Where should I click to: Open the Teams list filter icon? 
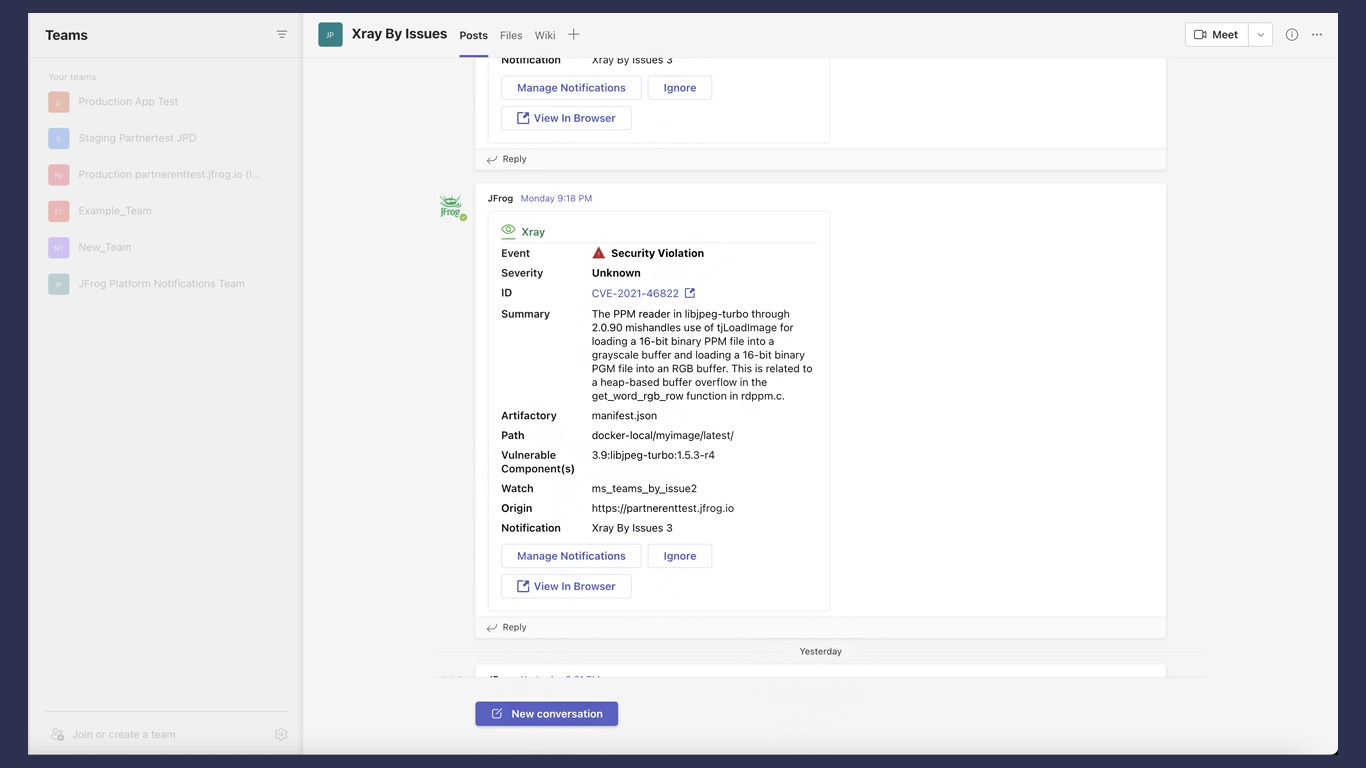coord(282,35)
